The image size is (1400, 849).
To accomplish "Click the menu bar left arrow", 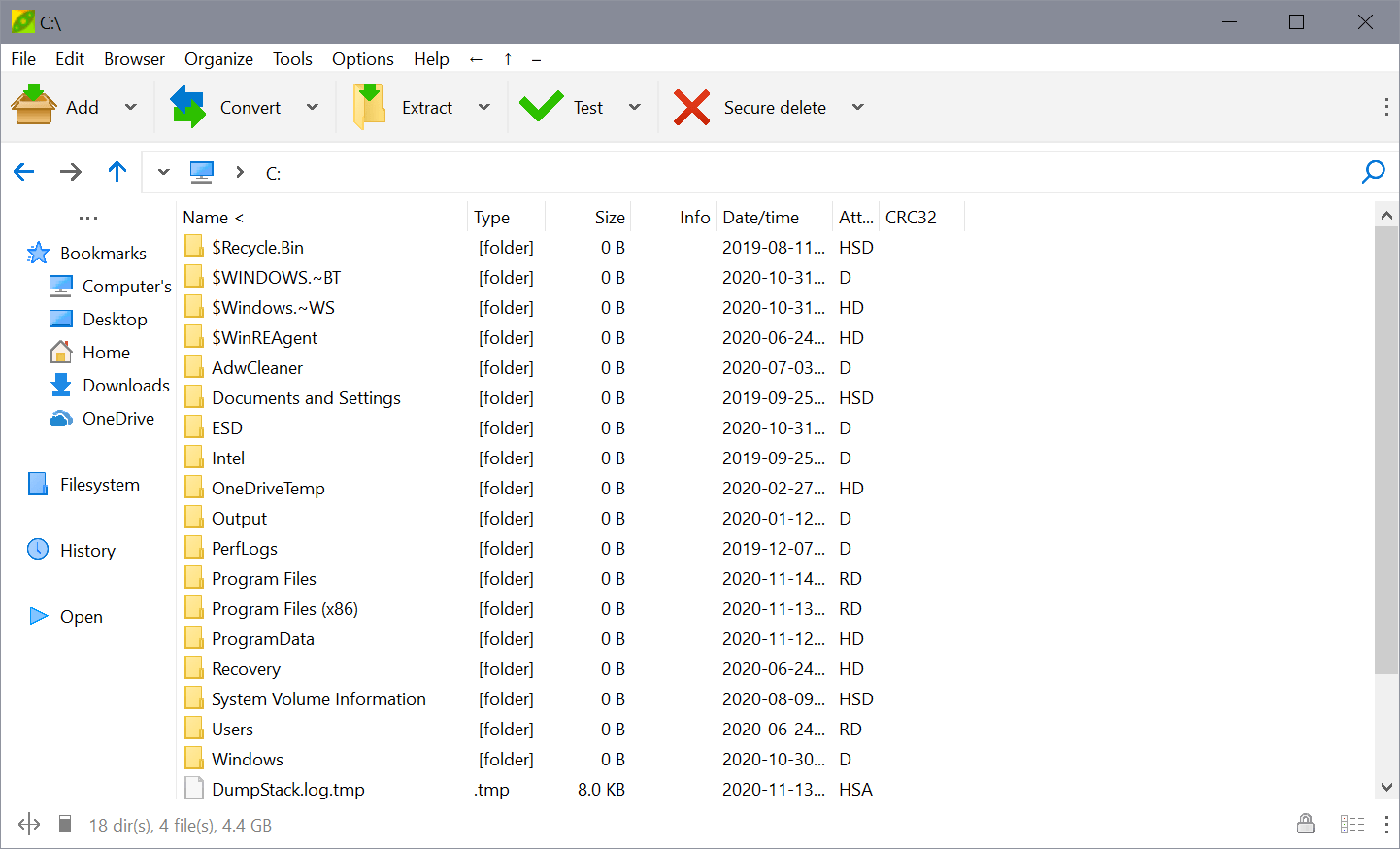I will (x=476, y=59).
